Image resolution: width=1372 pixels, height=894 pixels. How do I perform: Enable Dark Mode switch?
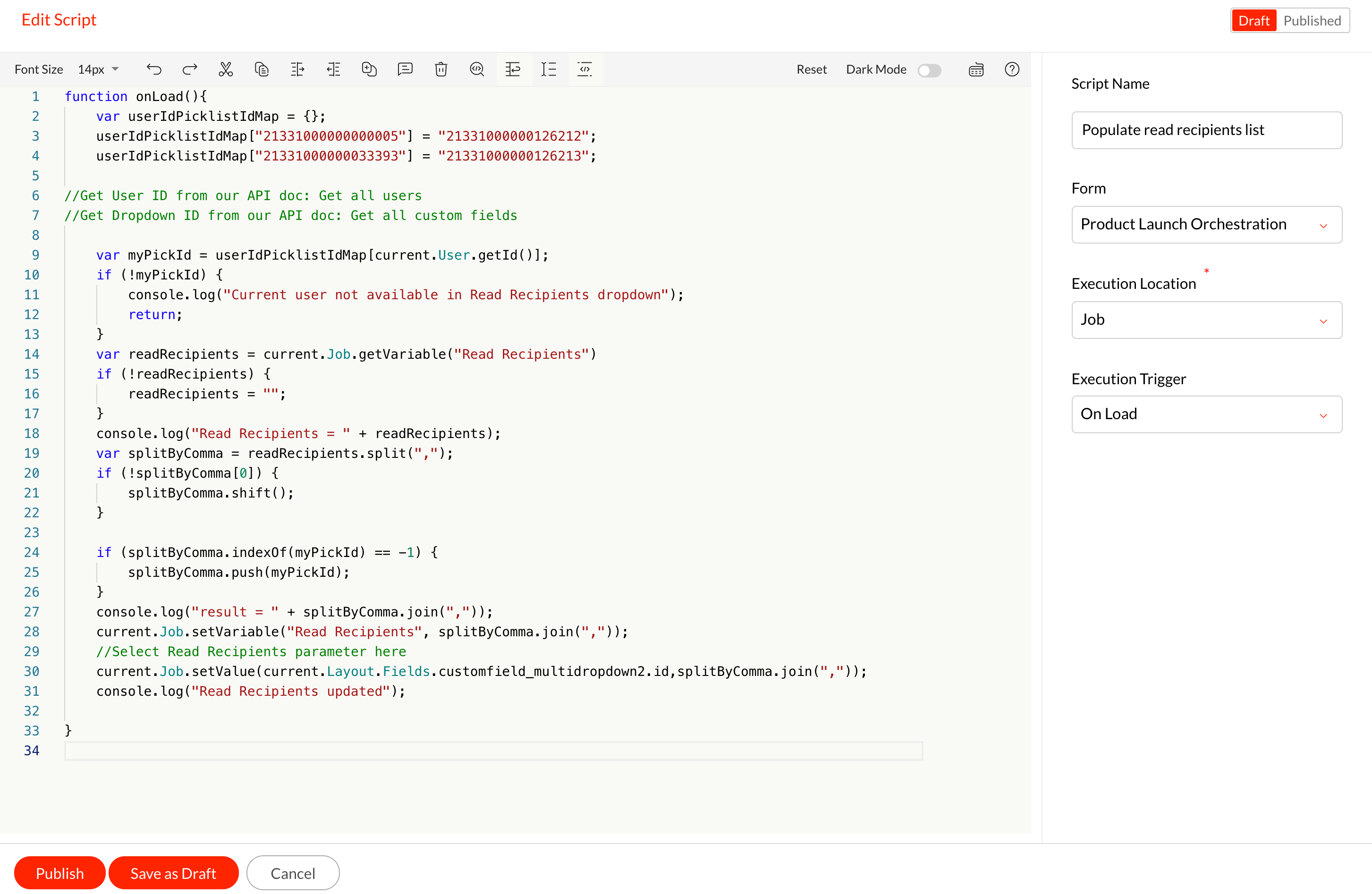(929, 70)
